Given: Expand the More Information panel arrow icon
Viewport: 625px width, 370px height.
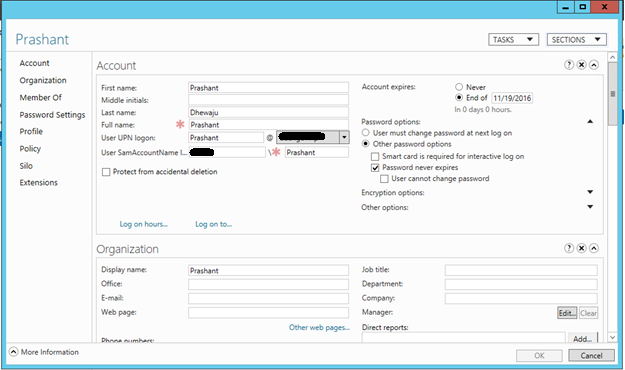Looking at the screenshot, I should [13, 352].
